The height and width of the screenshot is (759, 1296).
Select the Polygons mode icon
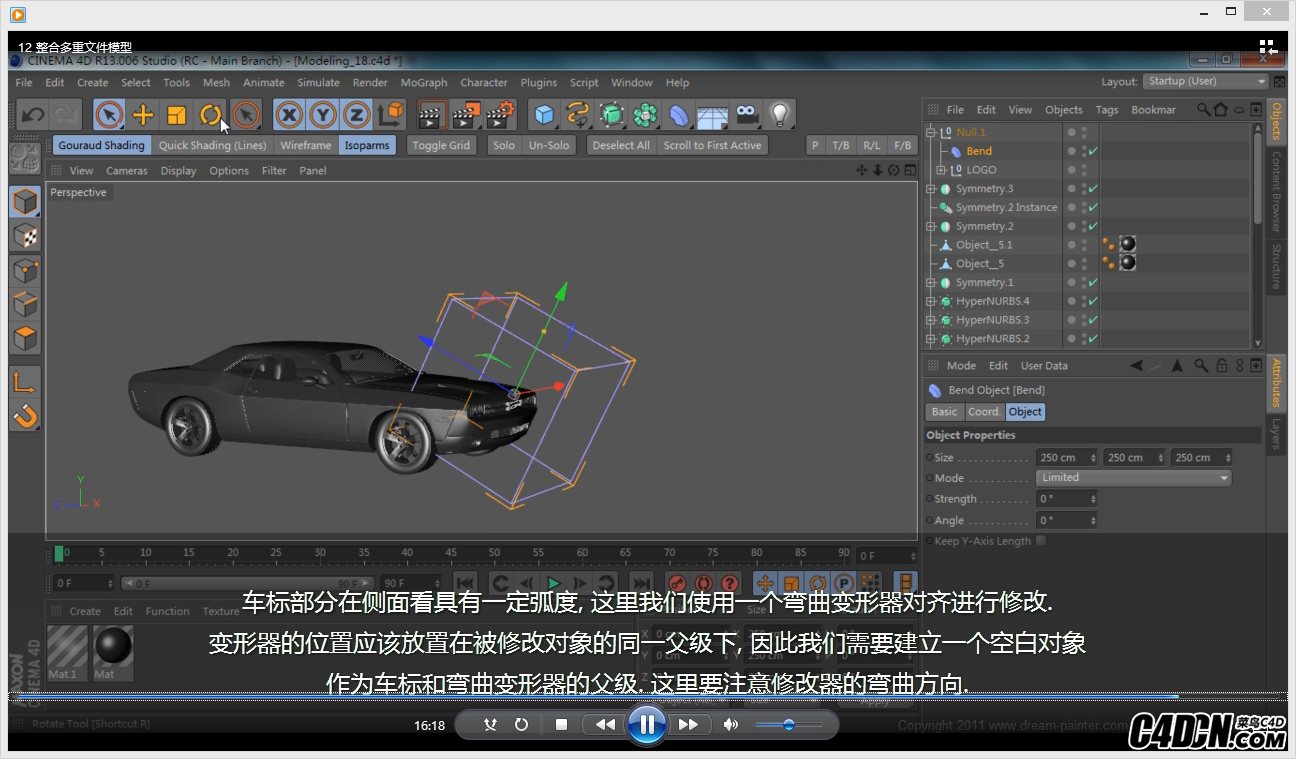[25, 338]
